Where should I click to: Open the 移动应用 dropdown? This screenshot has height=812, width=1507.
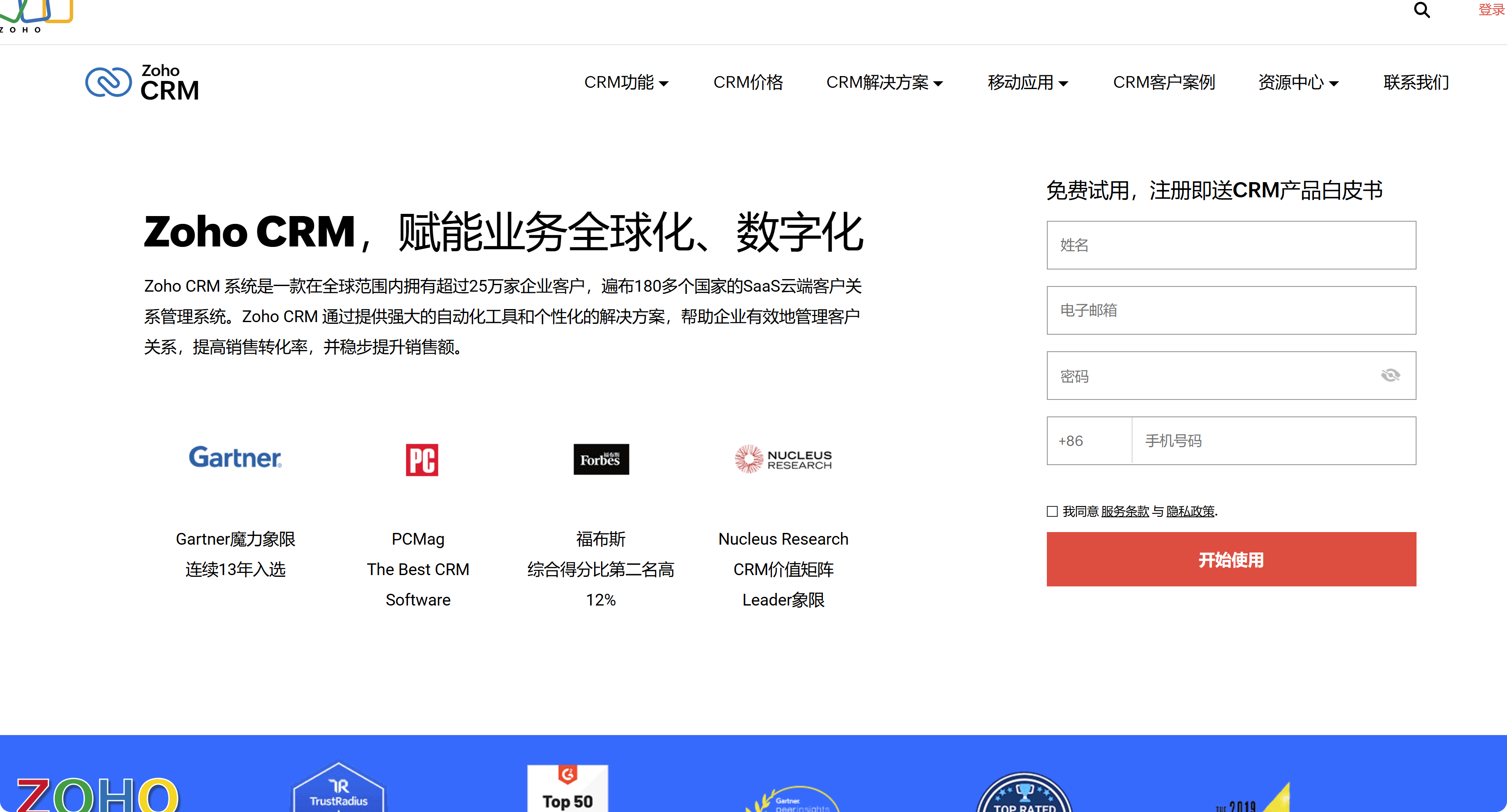coord(1027,83)
